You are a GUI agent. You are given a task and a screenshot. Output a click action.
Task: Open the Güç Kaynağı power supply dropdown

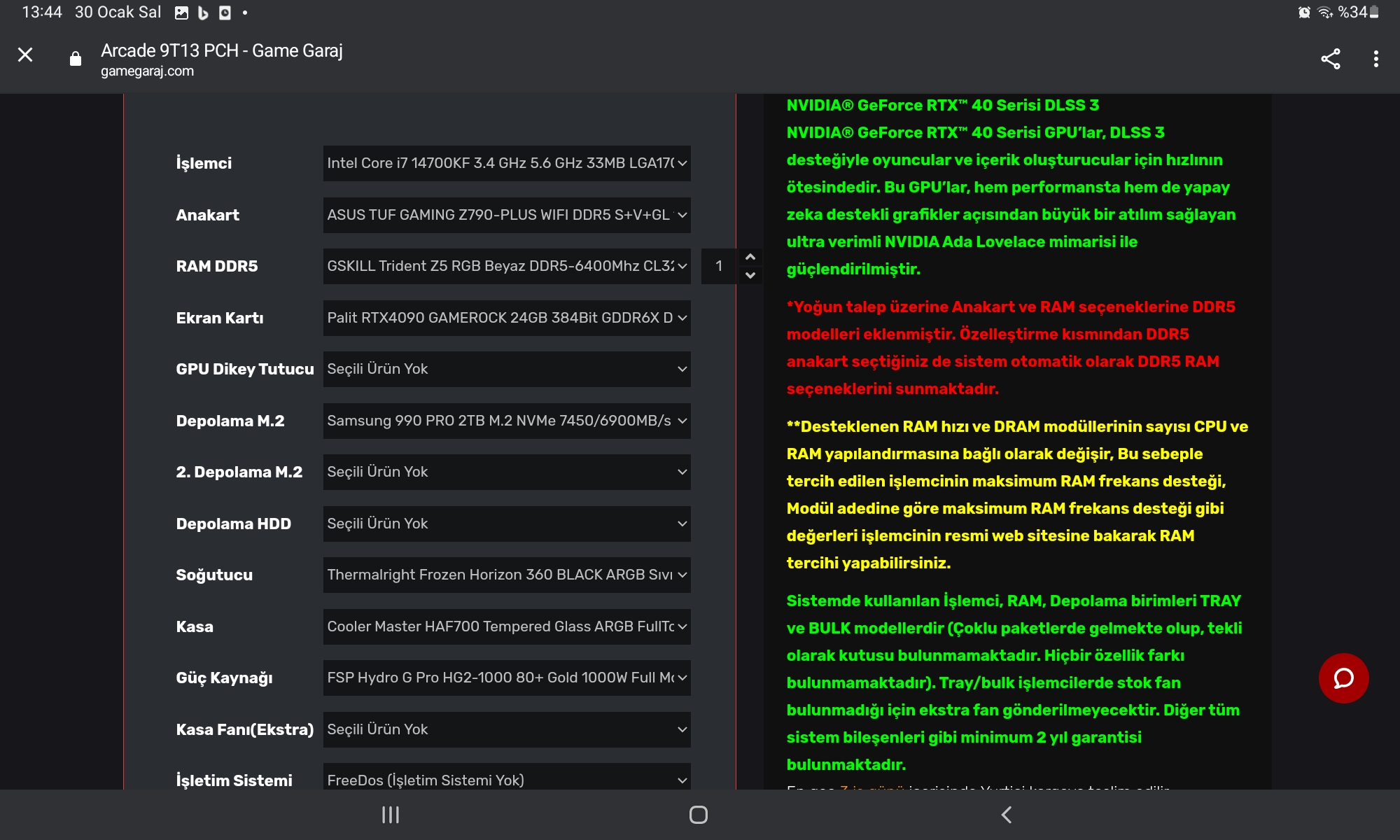[507, 678]
